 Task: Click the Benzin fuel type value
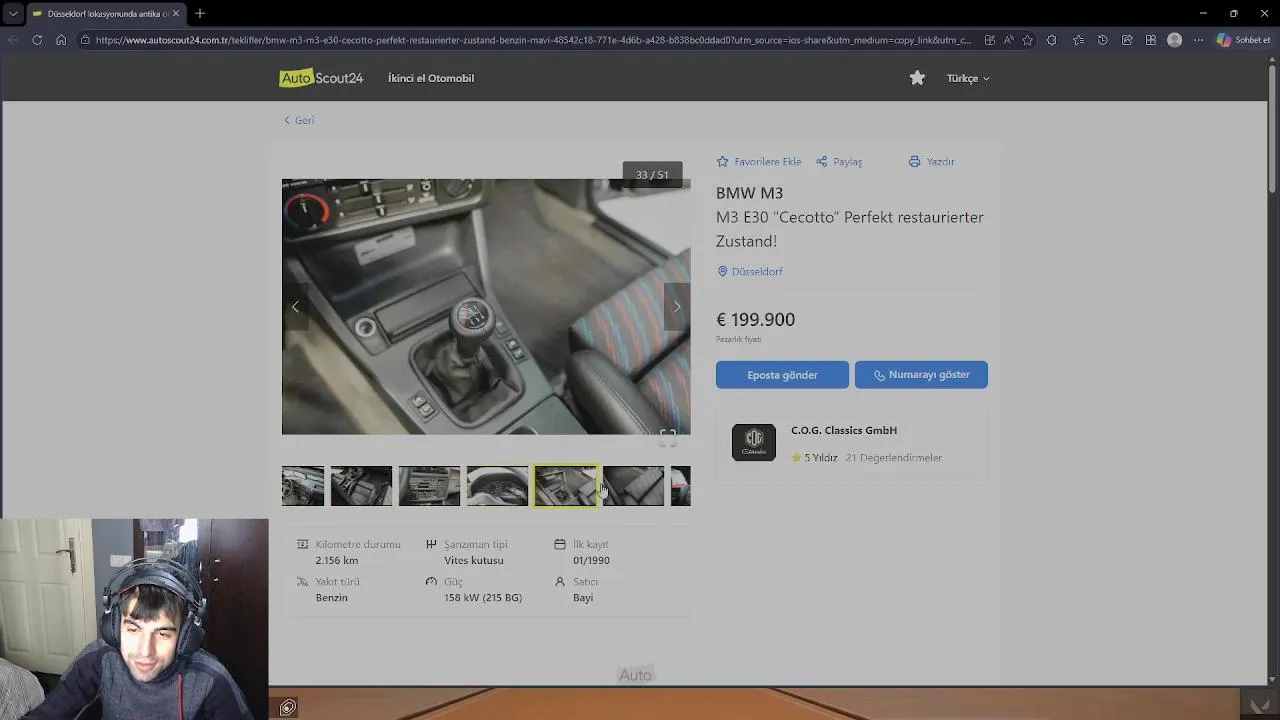tap(331, 597)
